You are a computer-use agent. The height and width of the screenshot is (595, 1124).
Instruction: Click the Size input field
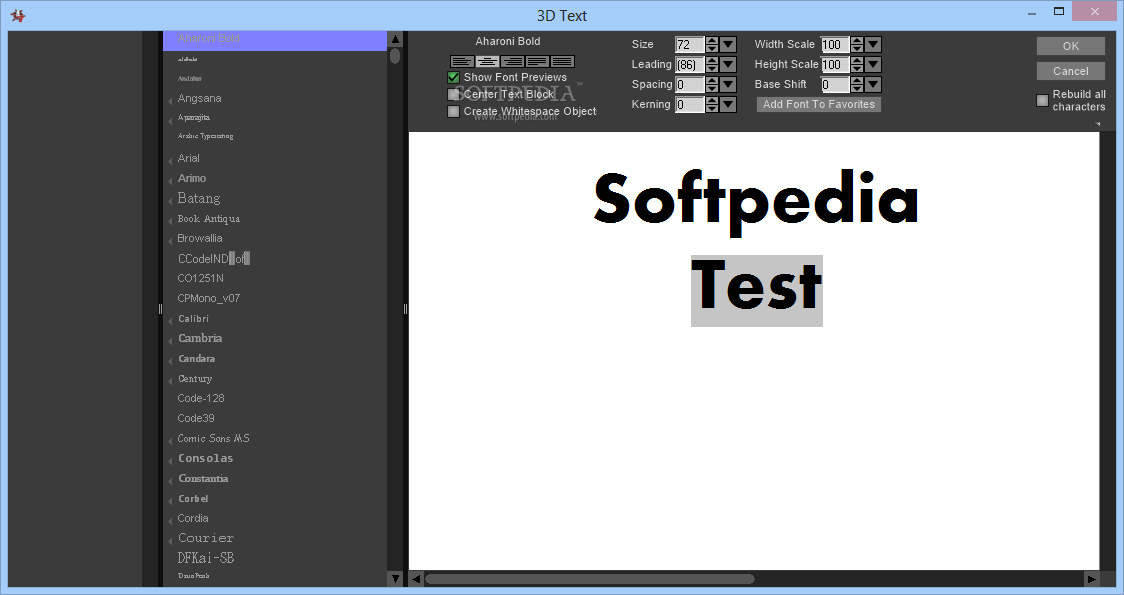tap(690, 44)
